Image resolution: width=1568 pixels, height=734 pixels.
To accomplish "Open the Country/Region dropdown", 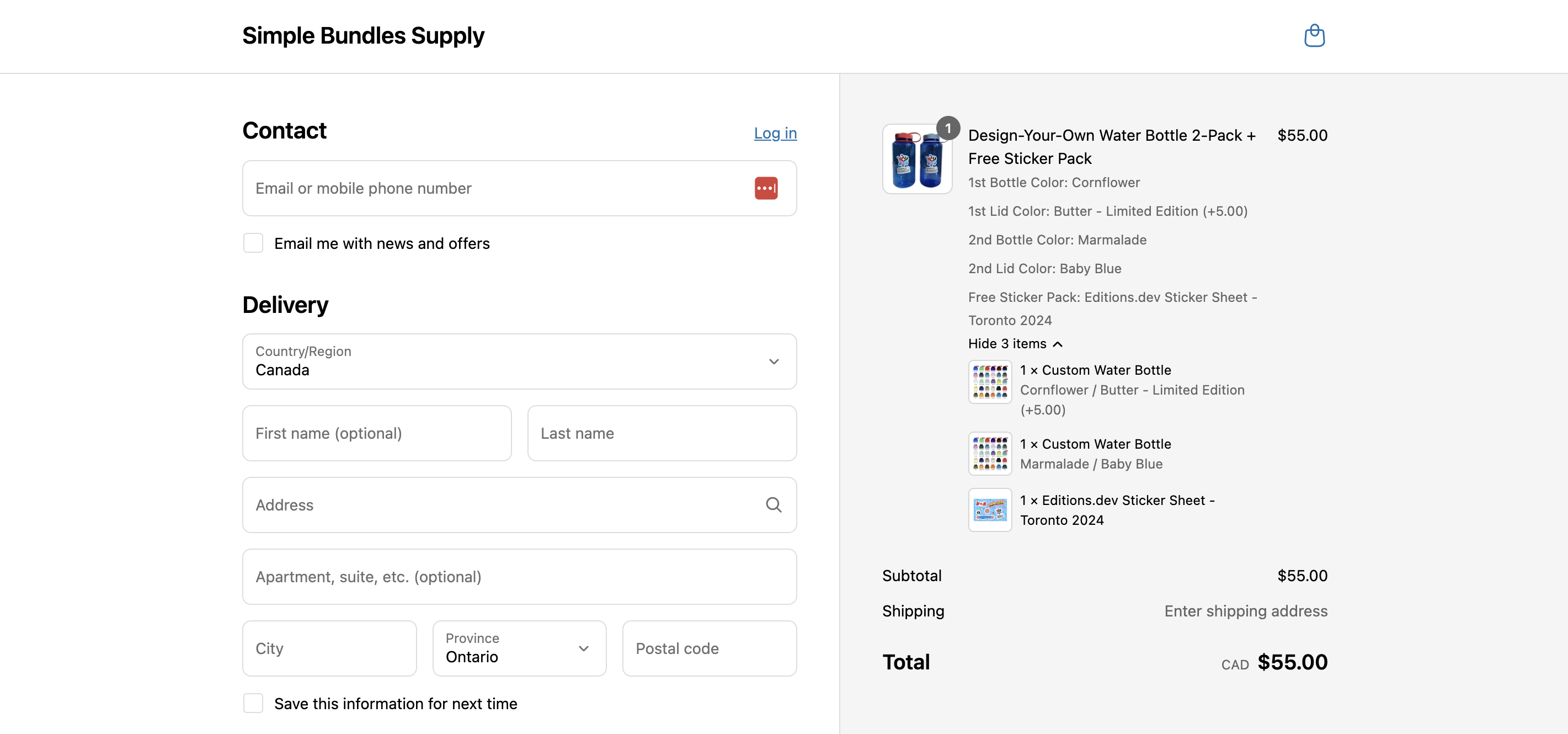I will (x=519, y=361).
